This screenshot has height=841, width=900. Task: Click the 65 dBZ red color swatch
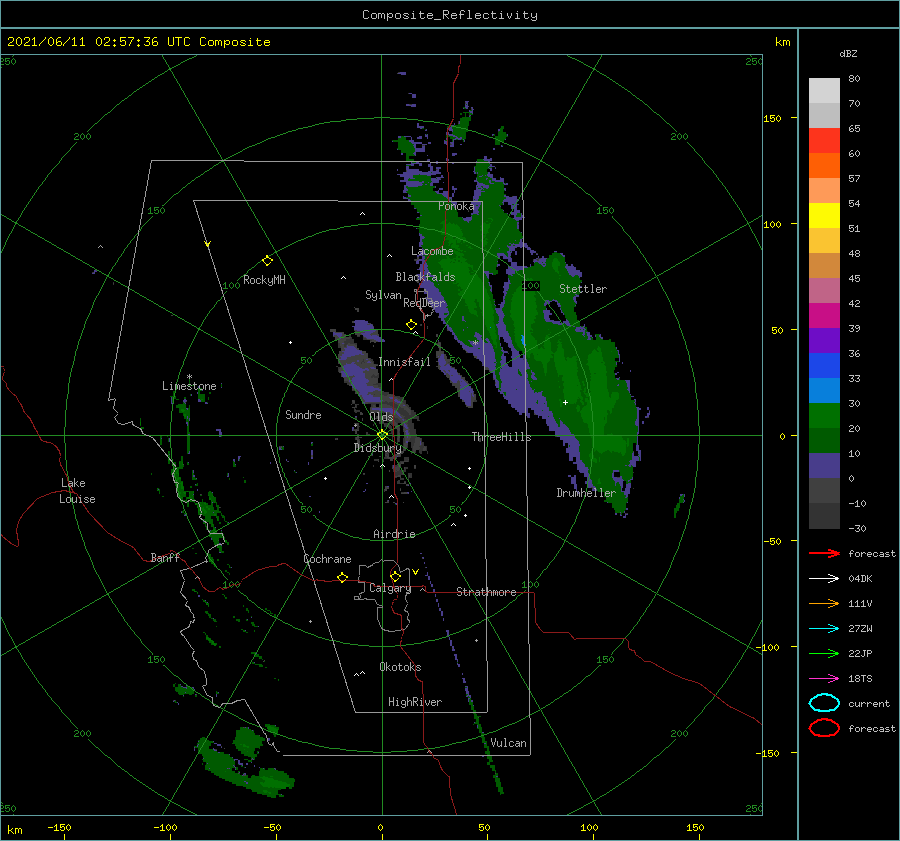coord(824,141)
